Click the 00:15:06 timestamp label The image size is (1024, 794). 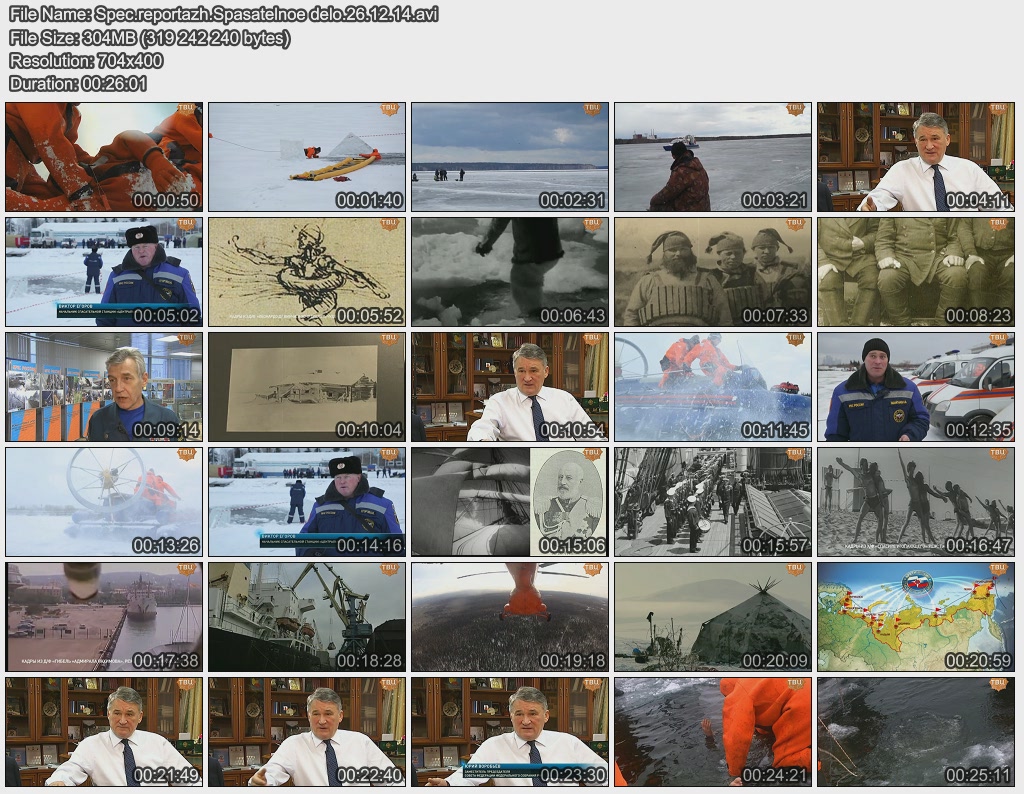(x=572, y=545)
